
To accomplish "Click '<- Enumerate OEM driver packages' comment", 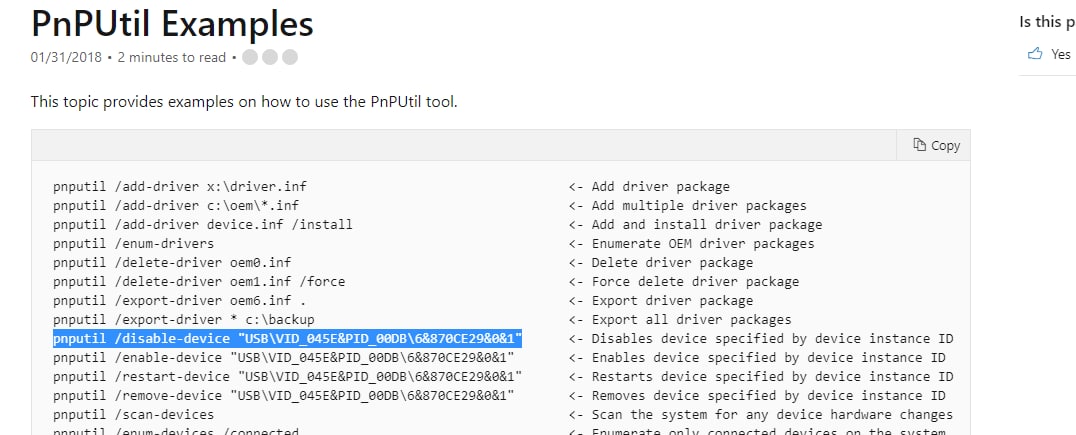I will tap(691, 244).
